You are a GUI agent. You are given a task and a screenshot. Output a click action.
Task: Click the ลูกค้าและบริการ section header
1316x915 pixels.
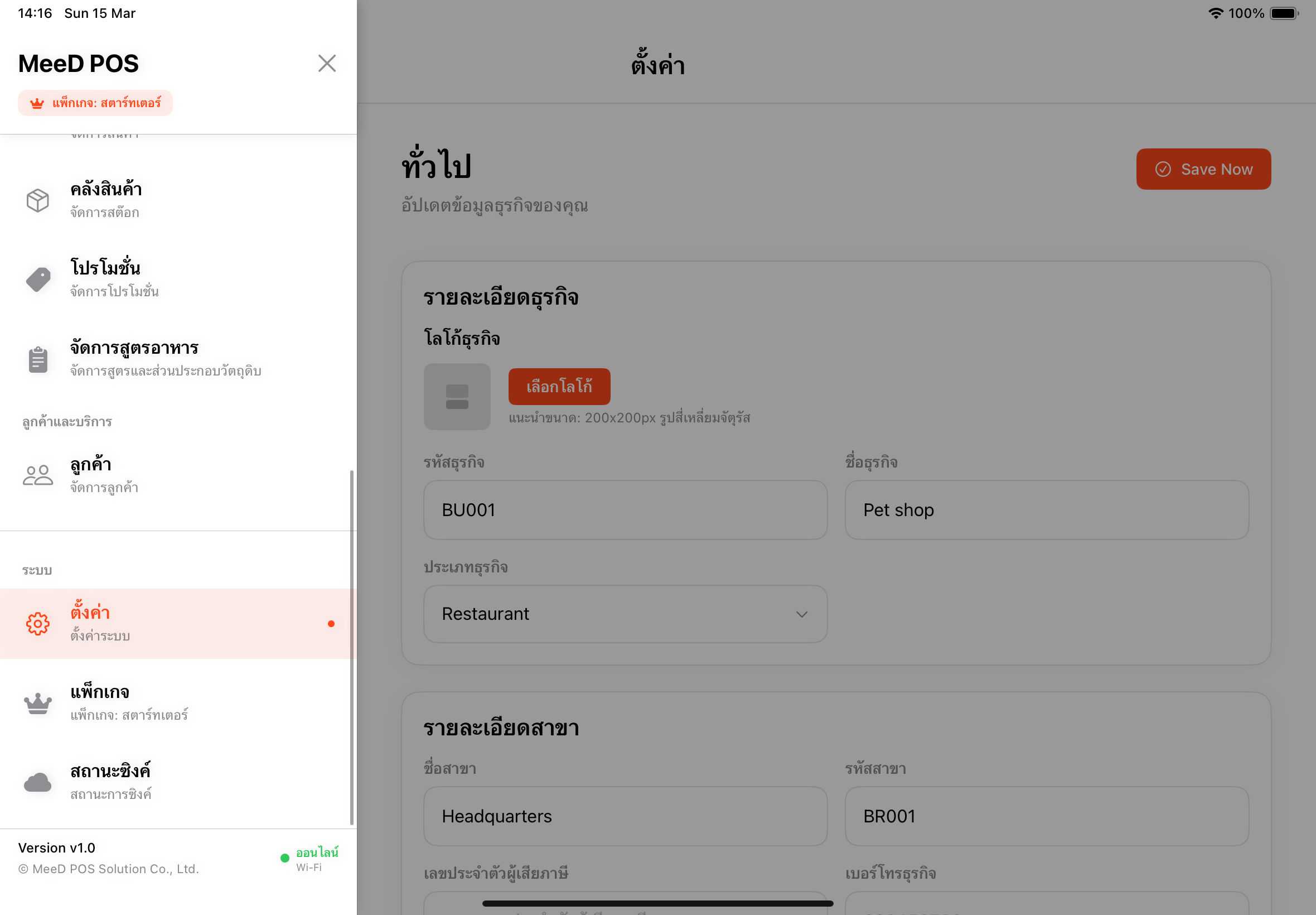[67, 422]
